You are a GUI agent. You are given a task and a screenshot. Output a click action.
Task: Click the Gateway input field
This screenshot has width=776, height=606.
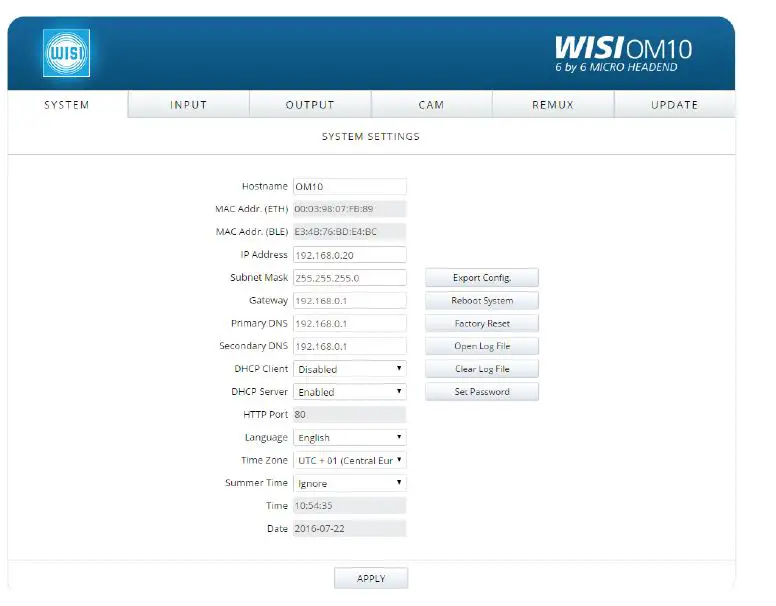(350, 301)
